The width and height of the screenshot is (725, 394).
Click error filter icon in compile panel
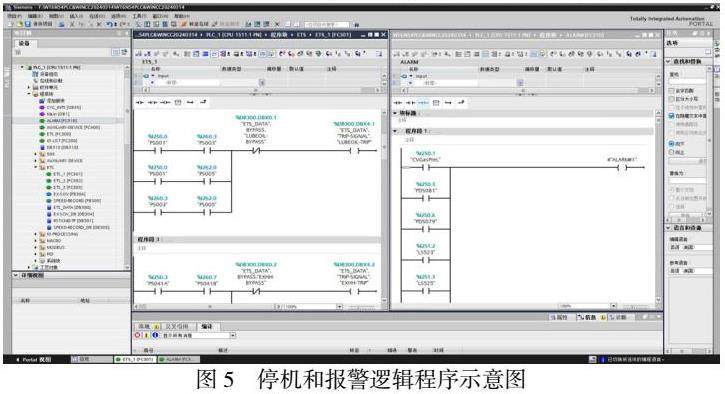(x=138, y=335)
